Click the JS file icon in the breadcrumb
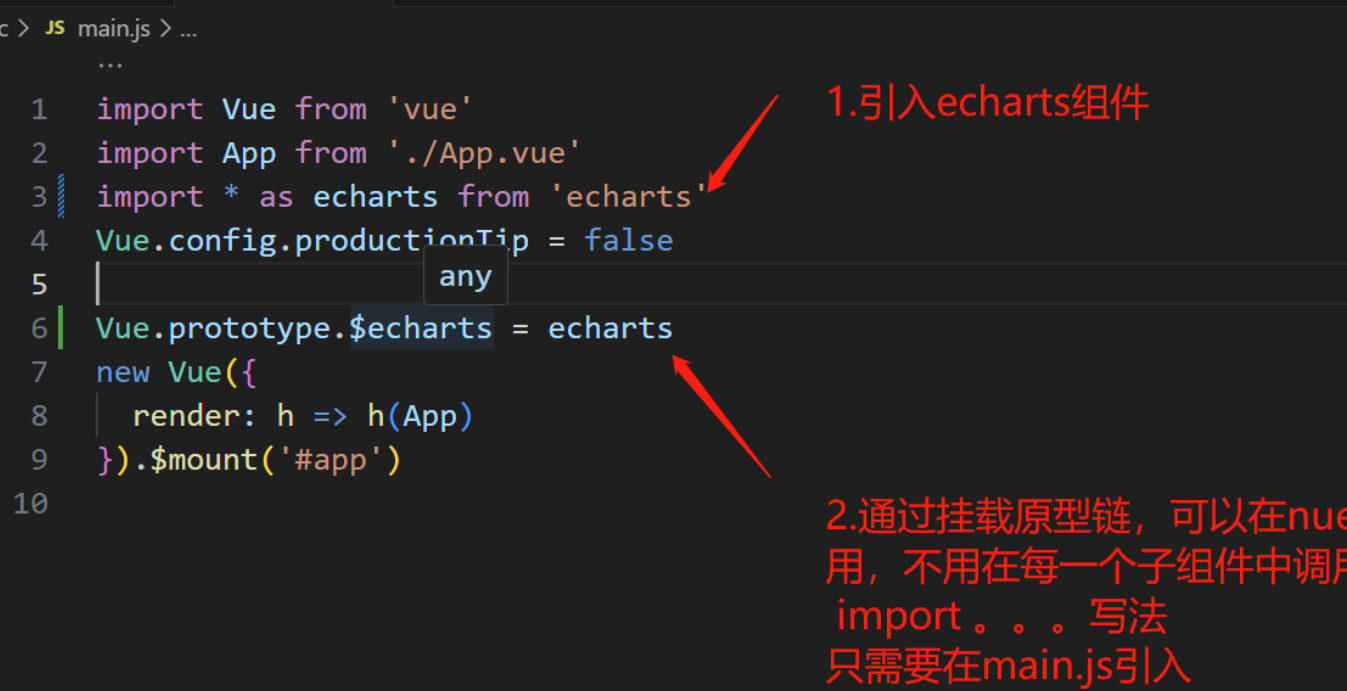 pyautogui.click(x=55, y=28)
